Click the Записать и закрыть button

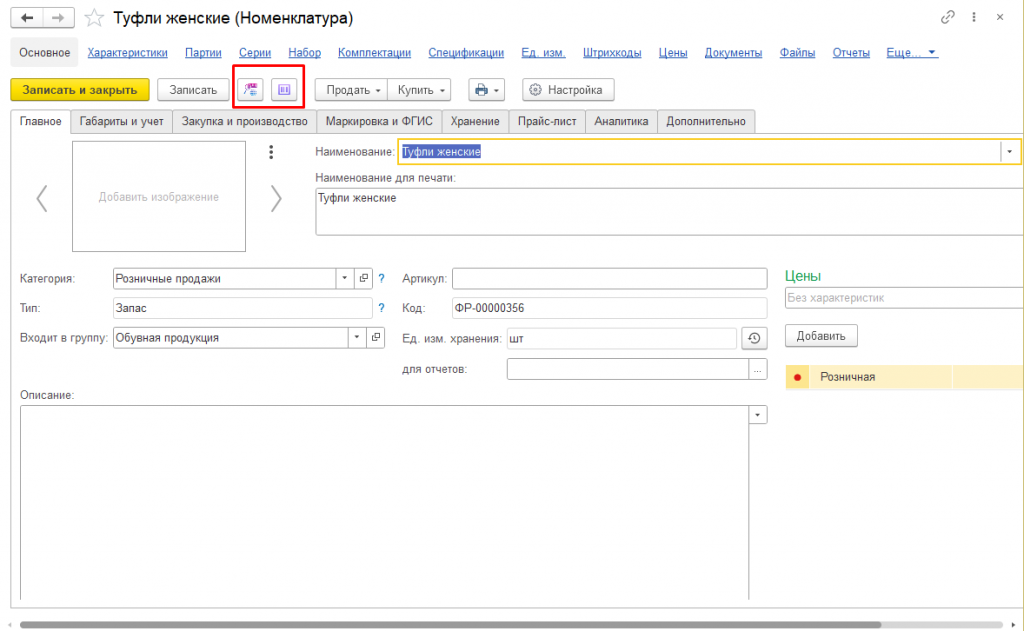(x=80, y=89)
